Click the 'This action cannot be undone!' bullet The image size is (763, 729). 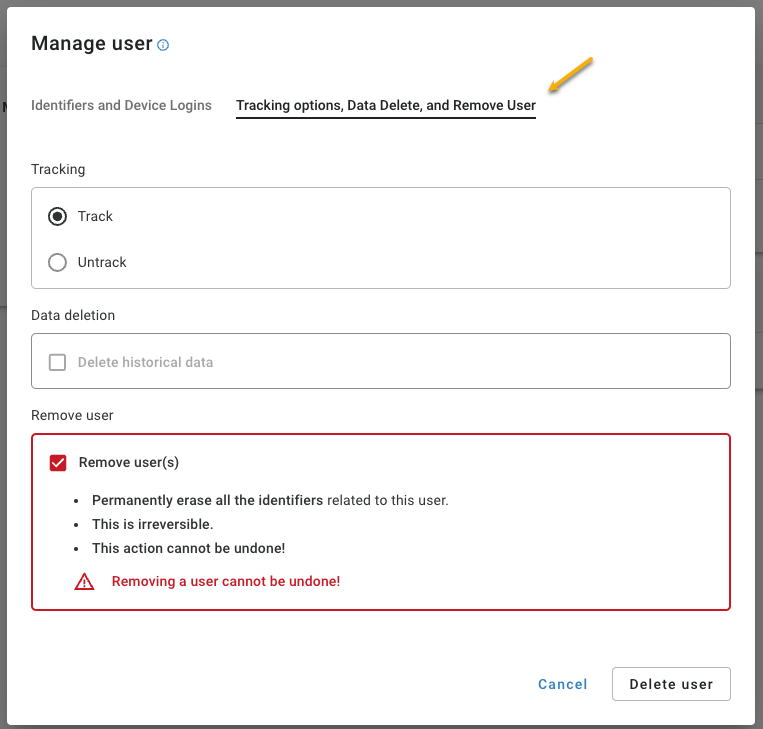[x=188, y=548]
